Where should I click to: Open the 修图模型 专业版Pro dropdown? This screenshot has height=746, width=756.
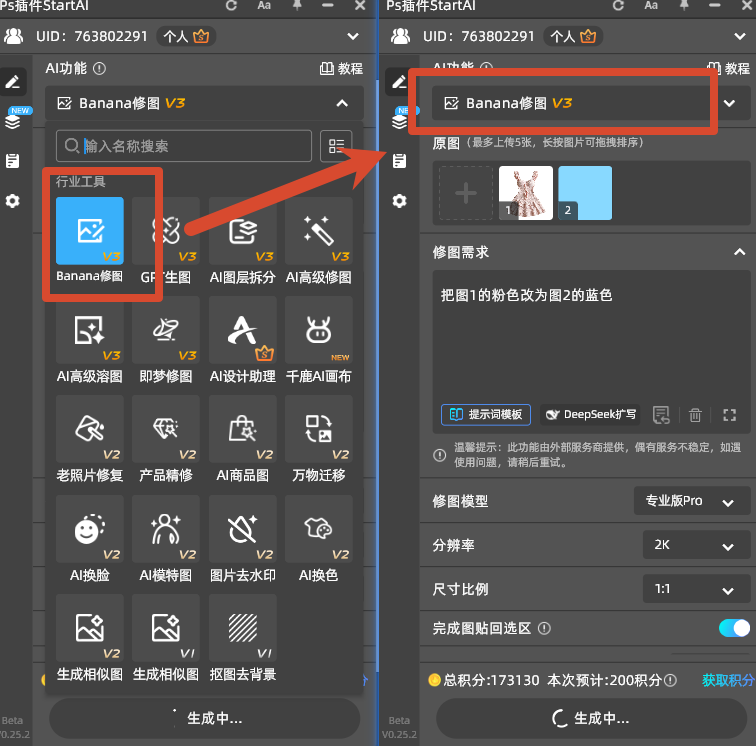tap(692, 501)
